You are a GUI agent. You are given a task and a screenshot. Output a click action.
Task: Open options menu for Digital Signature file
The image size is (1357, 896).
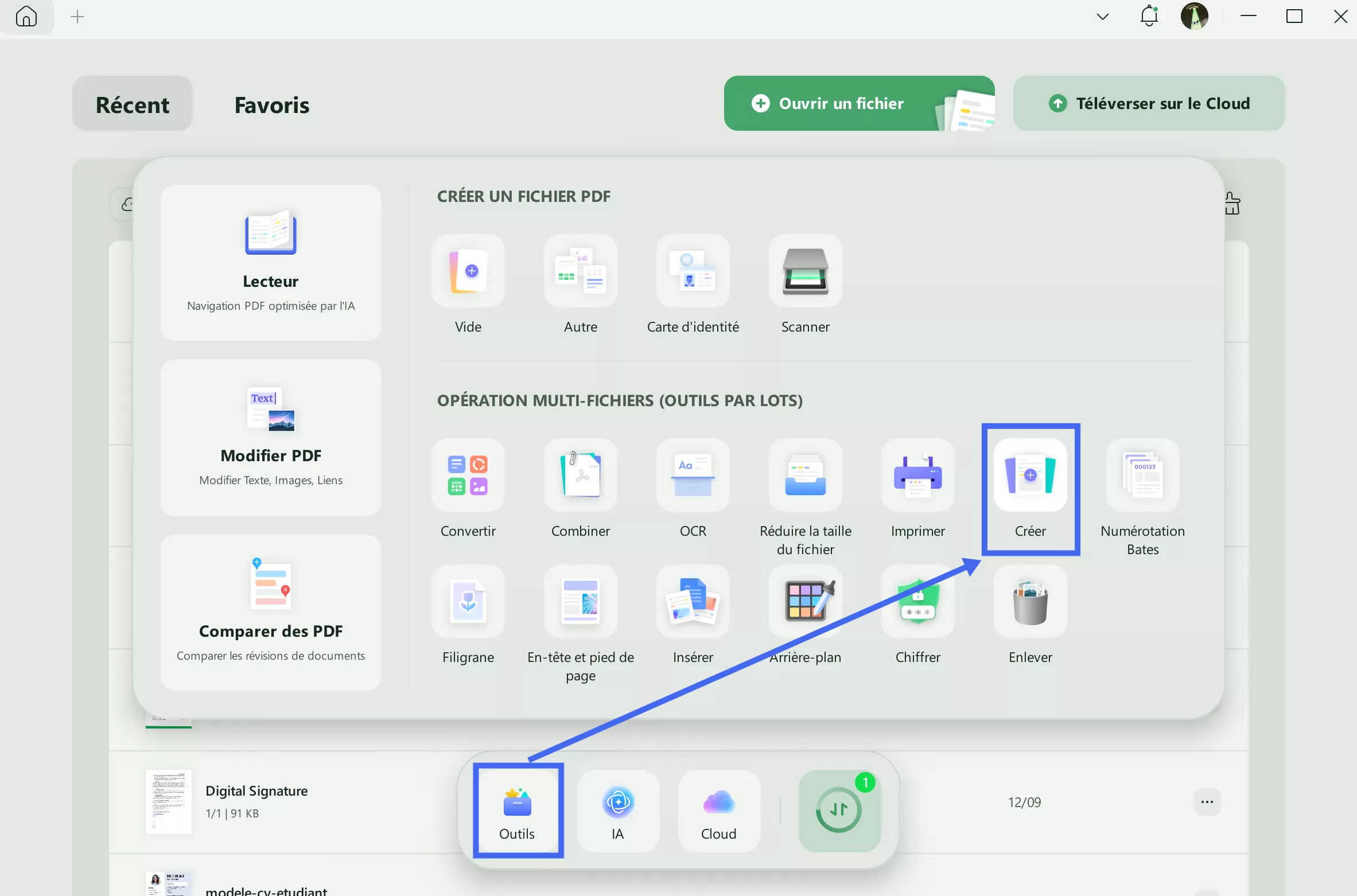[x=1207, y=801]
